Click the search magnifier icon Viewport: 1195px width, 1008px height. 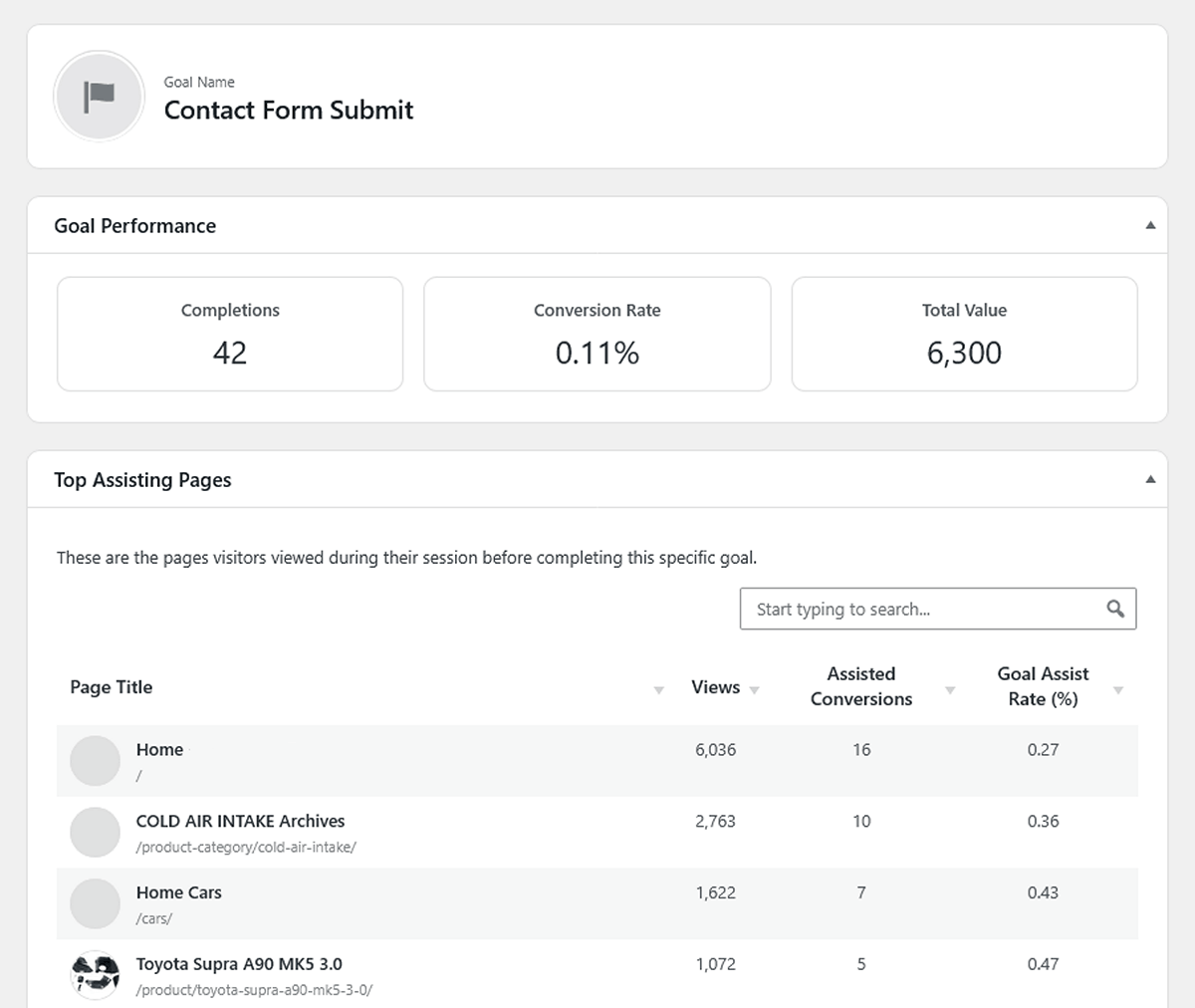tap(1115, 609)
